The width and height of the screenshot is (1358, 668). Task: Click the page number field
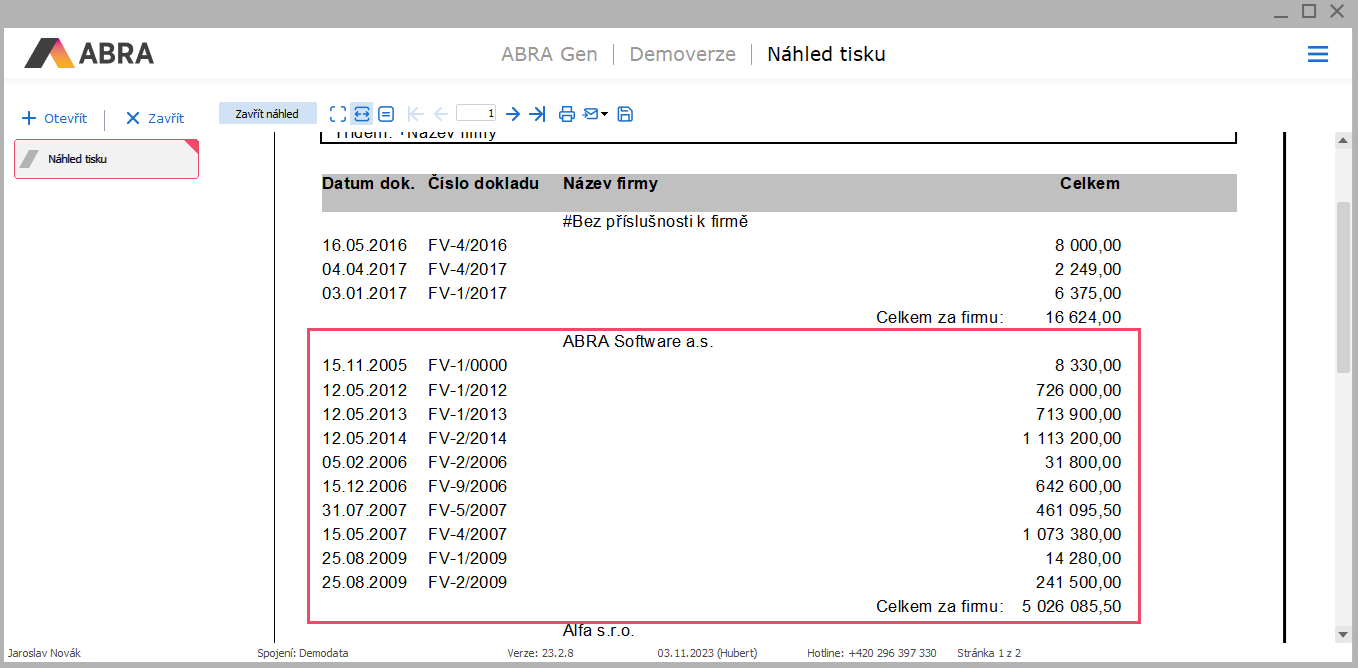point(476,114)
